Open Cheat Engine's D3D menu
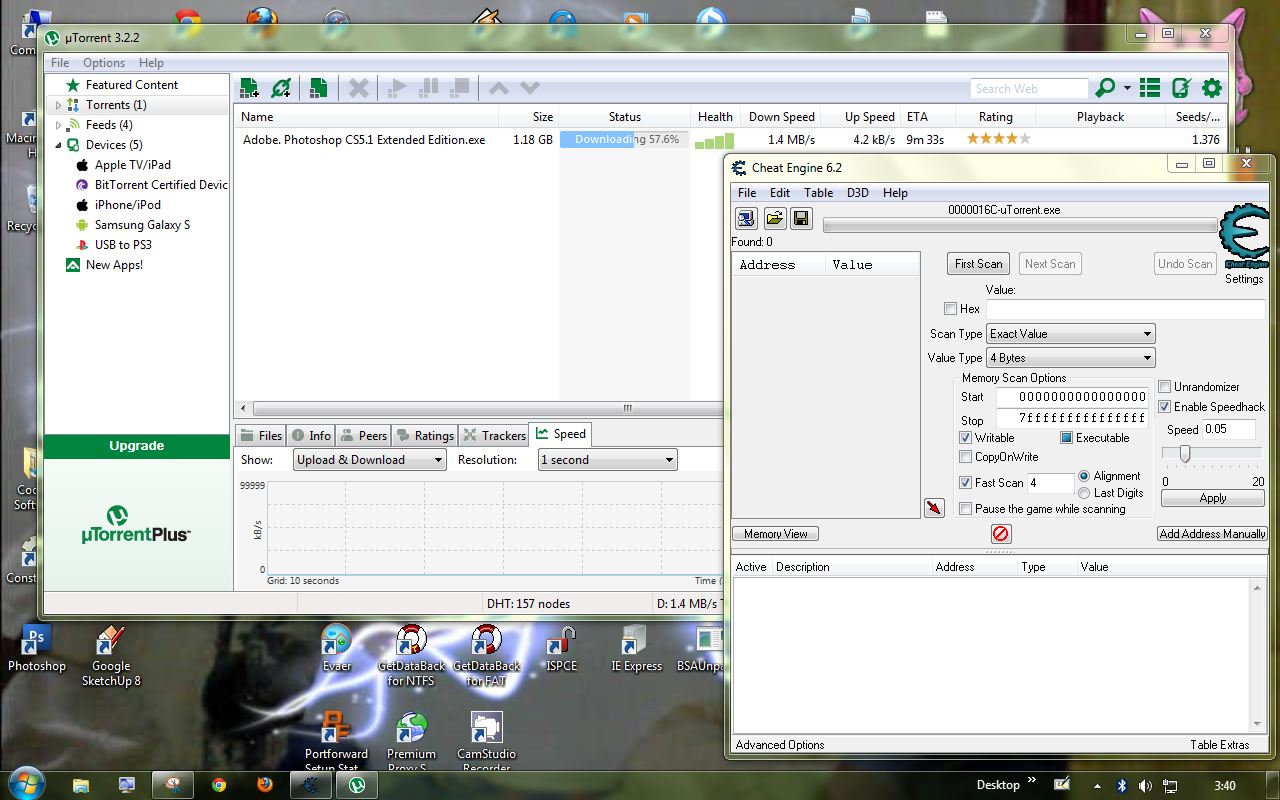The image size is (1280, 800). click(858, 193)
